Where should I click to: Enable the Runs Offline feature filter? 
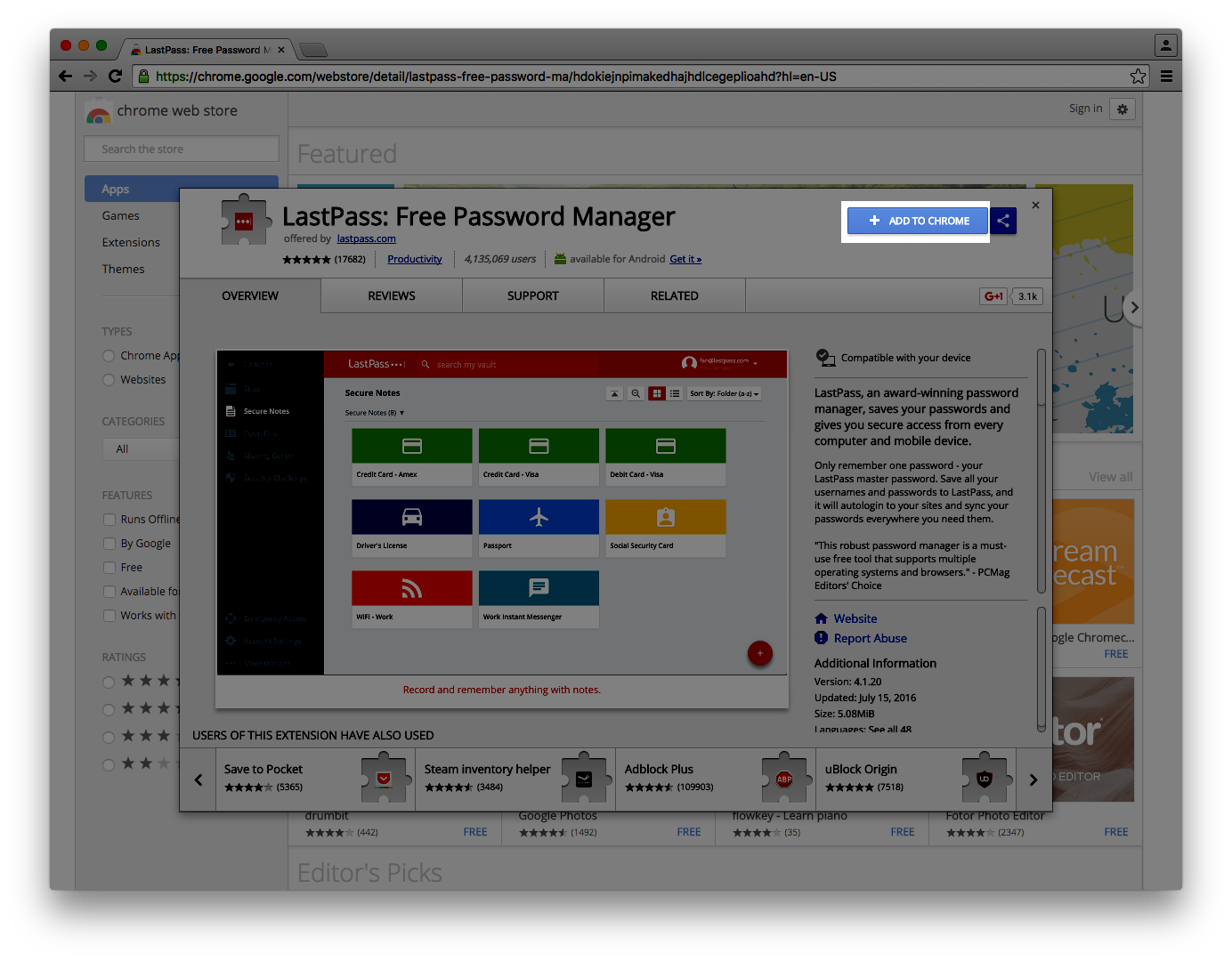pos(109,520)
